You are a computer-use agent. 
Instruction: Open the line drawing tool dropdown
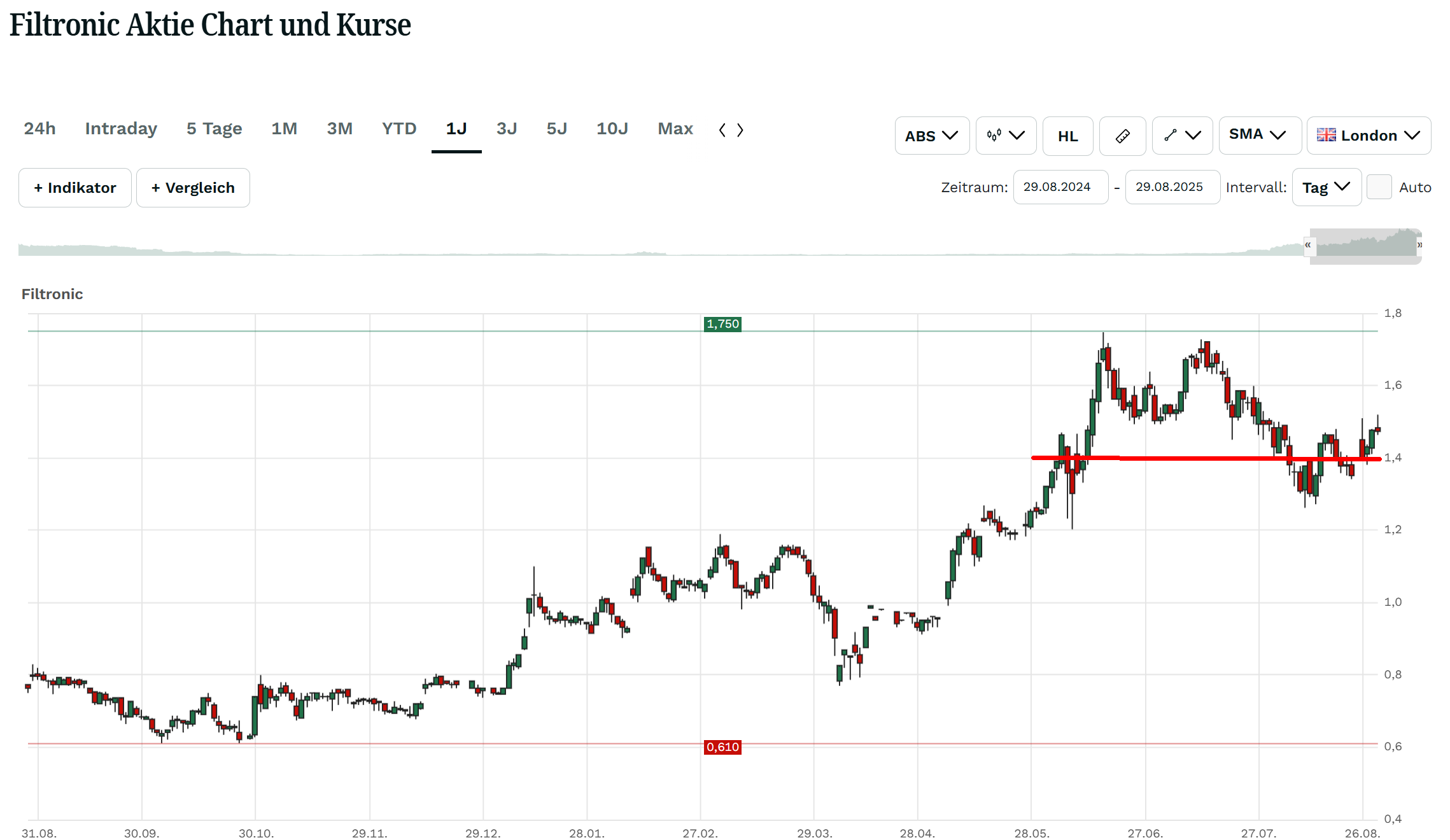click(1182, 136)
